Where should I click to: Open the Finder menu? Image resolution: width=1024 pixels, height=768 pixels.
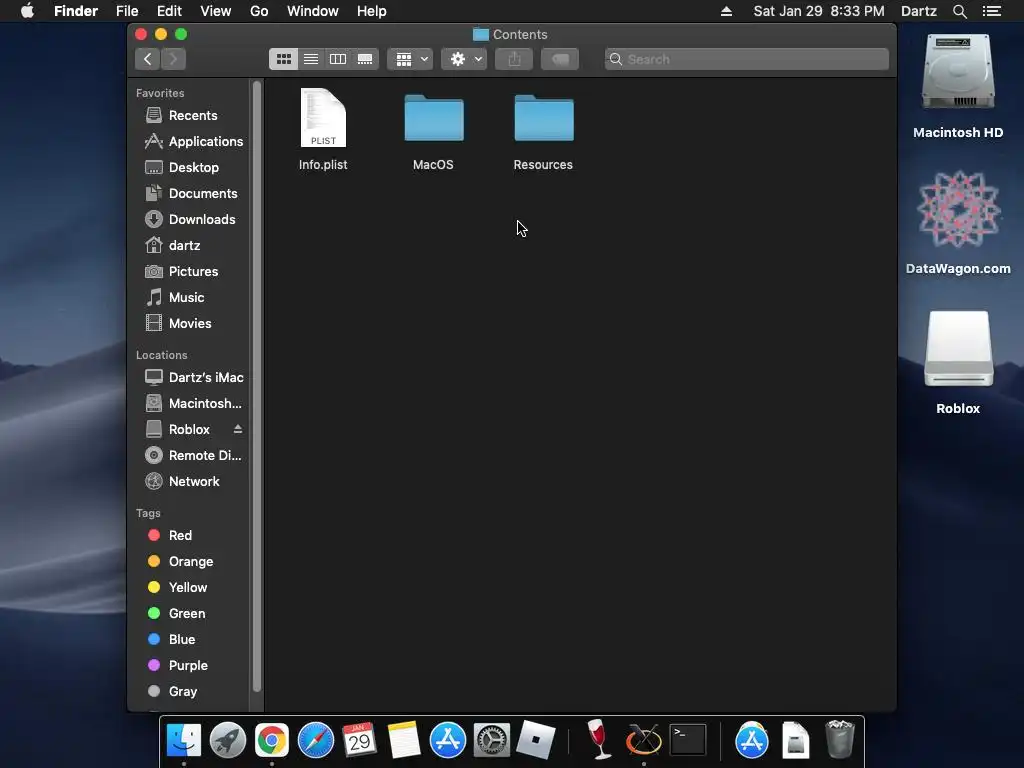[76, 11]
